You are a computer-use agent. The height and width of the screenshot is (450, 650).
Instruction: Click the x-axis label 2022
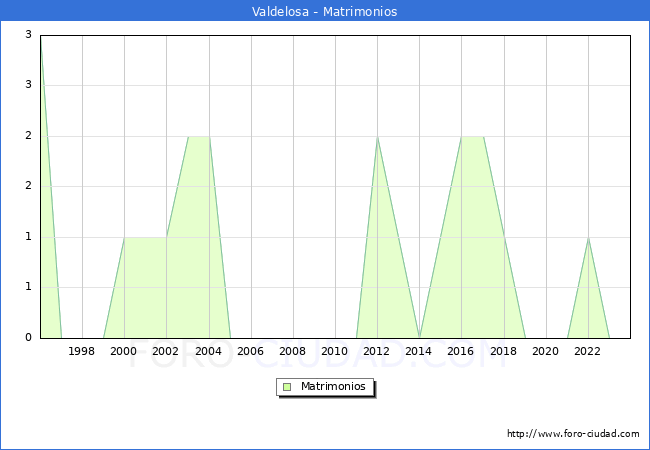(587, 351)
